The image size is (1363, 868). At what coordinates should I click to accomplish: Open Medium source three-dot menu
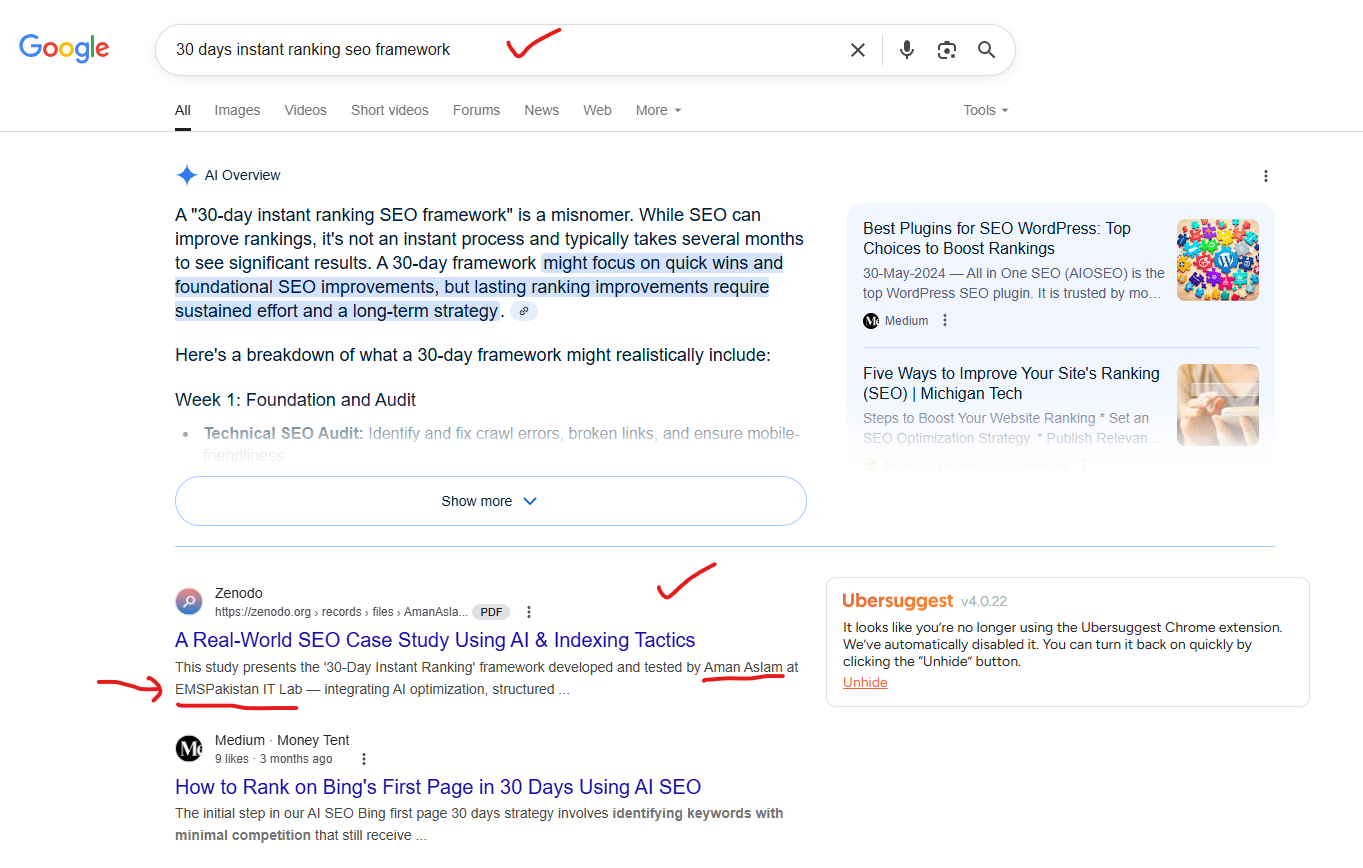(x=945, y=321)
